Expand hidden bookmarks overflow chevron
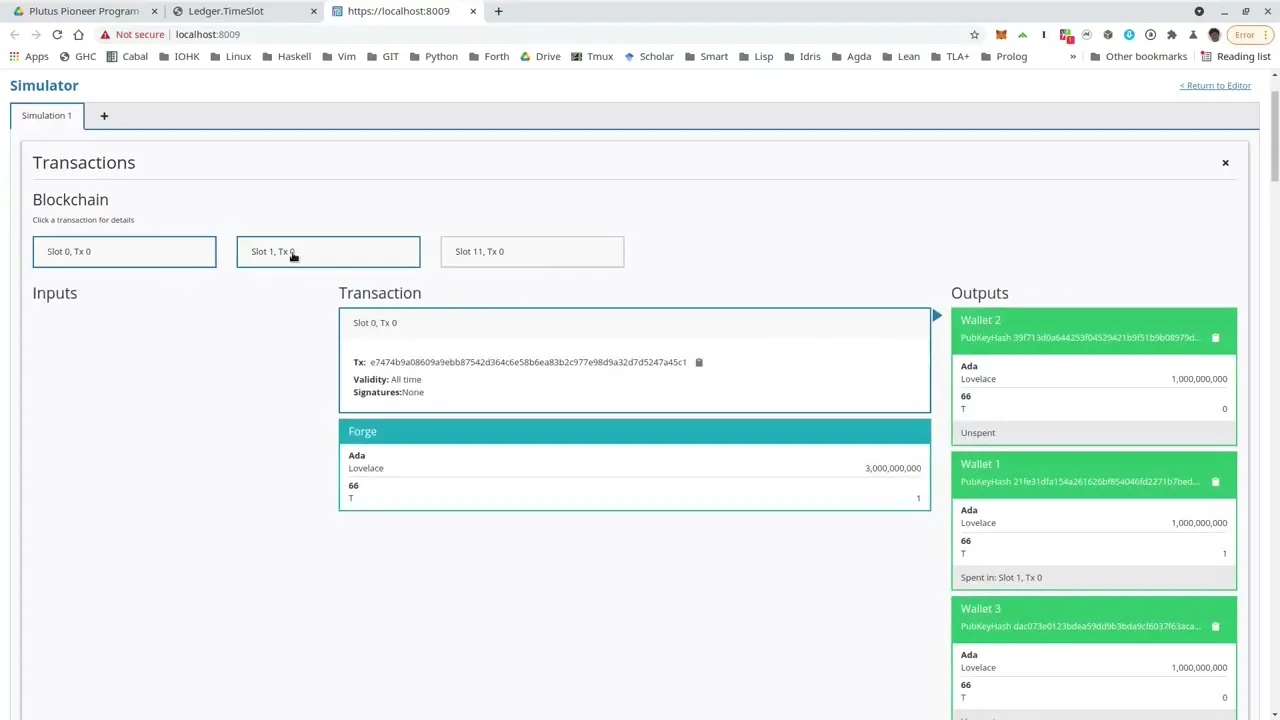Image resolution: width=1280 pixels, height=720 pixels. tap(1072, 56)
